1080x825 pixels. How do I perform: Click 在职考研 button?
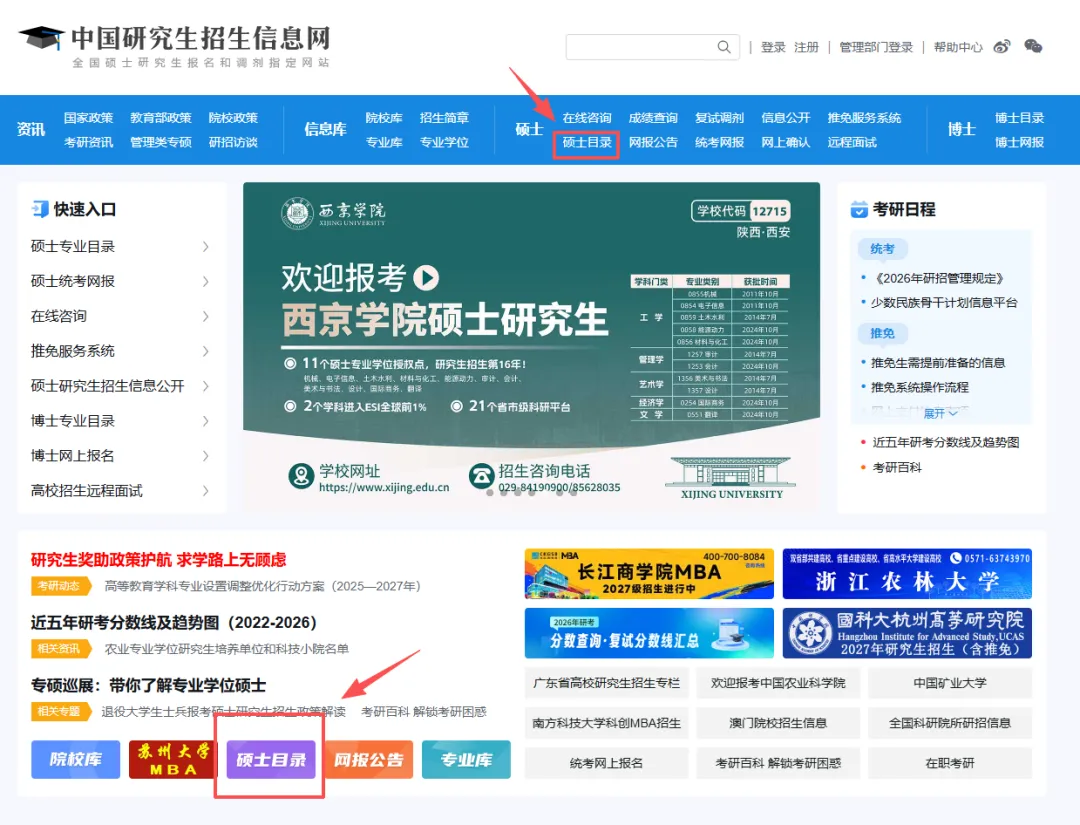point(950,763)
